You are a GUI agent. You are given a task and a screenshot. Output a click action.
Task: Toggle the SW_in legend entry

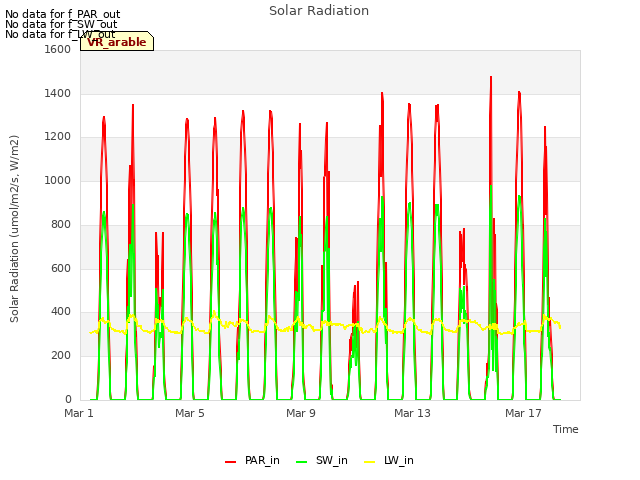click(x=322, y=460)
